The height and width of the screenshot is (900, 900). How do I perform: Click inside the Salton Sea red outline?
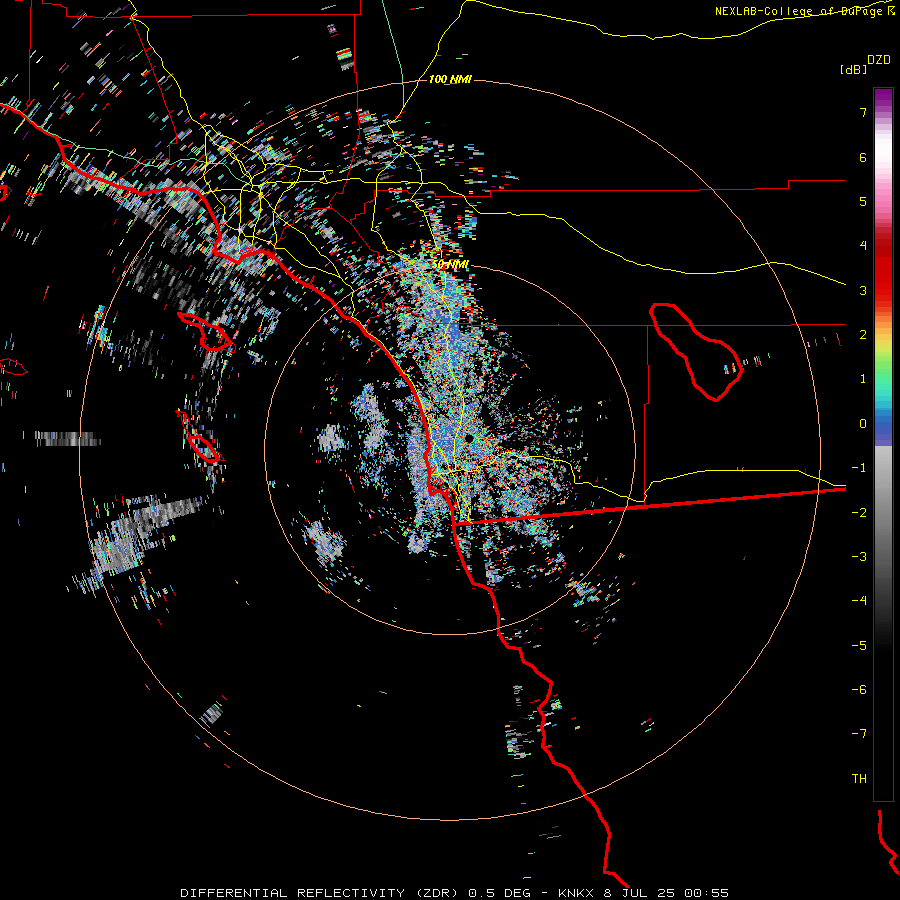point(697,353)
